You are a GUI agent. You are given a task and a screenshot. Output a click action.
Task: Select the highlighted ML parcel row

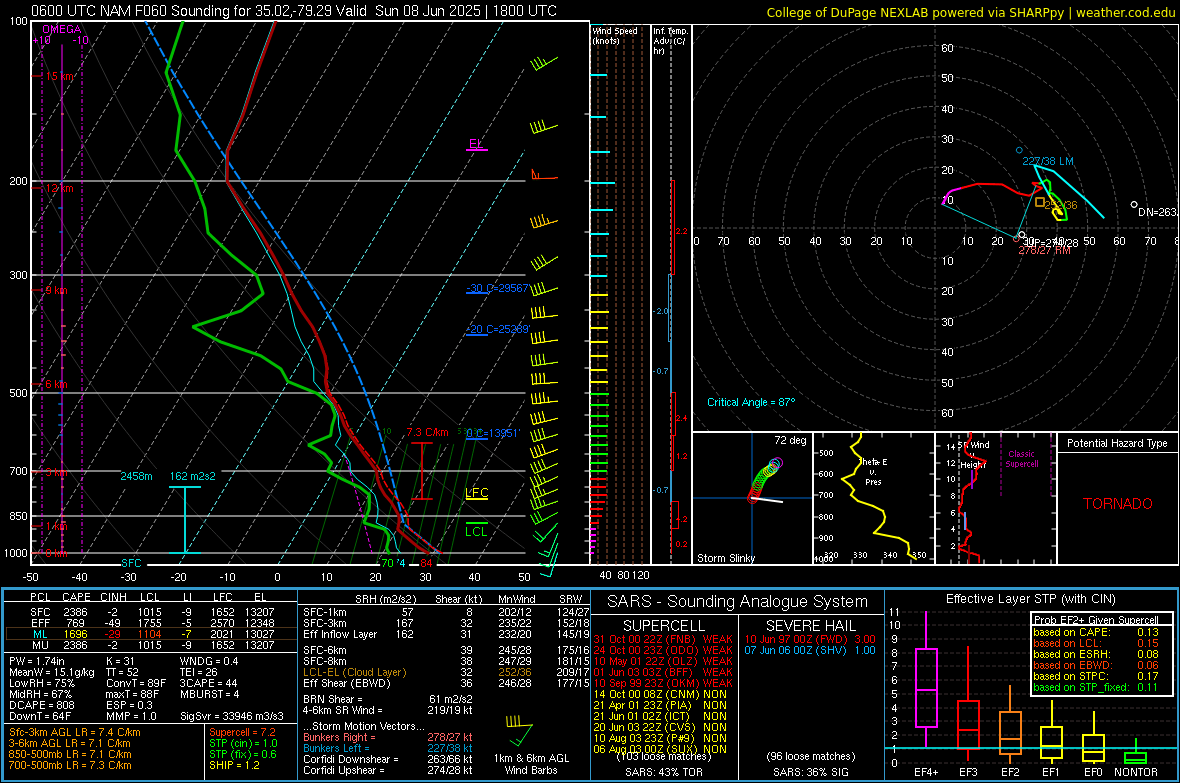coord(151,634)
